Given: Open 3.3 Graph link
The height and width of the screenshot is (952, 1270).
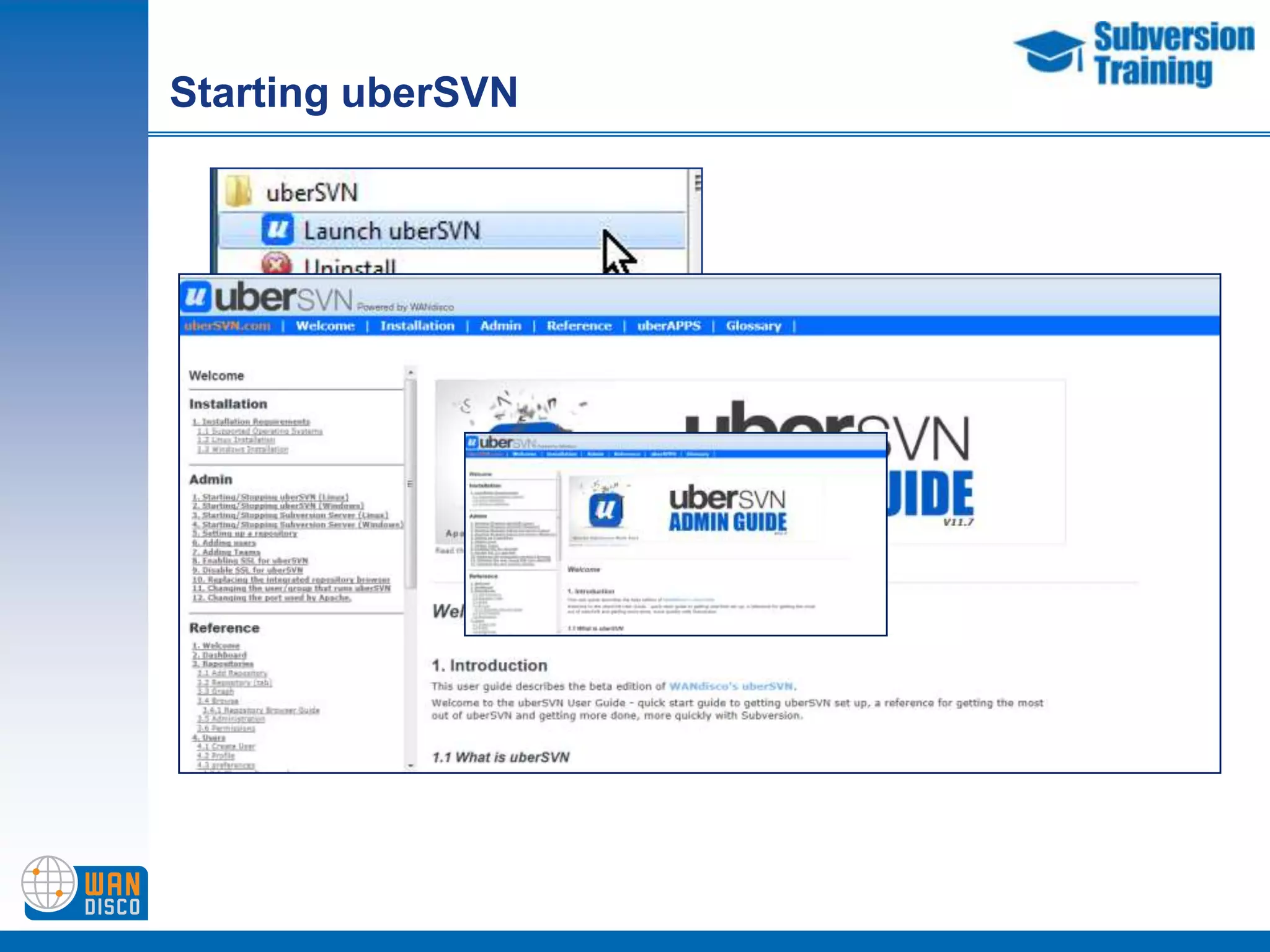Looking at the screenshot, I should [x=216, y=692].
